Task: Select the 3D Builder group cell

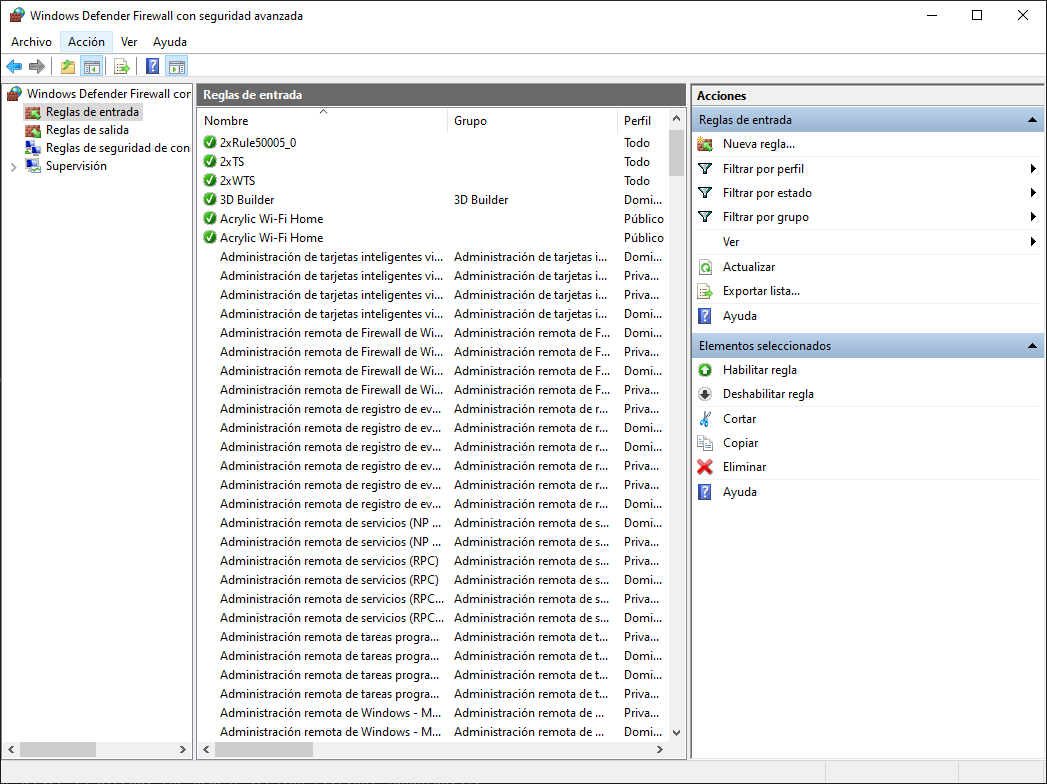Action: tap(481, 200)
